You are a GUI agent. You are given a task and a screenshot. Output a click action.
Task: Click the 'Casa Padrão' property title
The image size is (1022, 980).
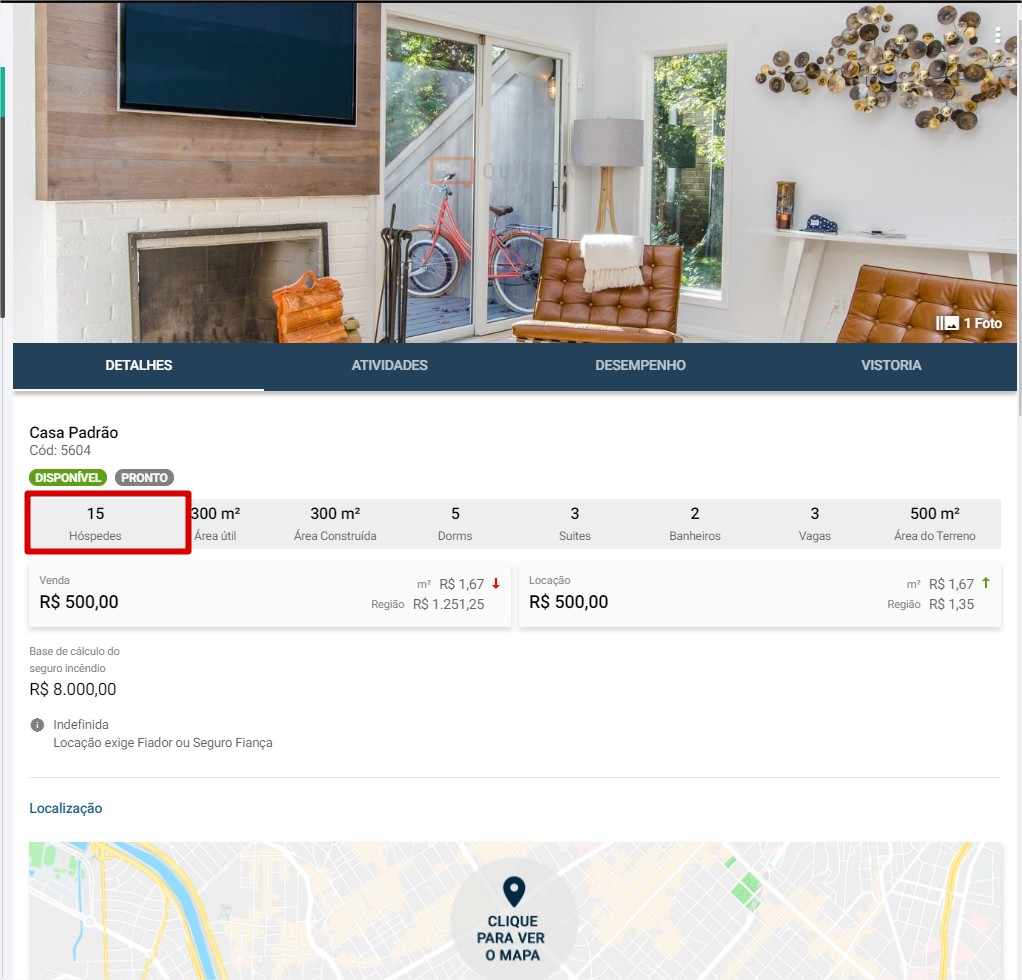point(74,433)
